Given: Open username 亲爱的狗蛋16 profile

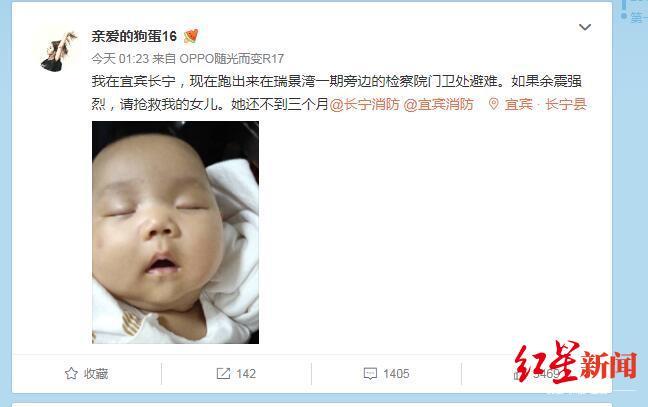Looking at the screenshot, I should 134,36.
